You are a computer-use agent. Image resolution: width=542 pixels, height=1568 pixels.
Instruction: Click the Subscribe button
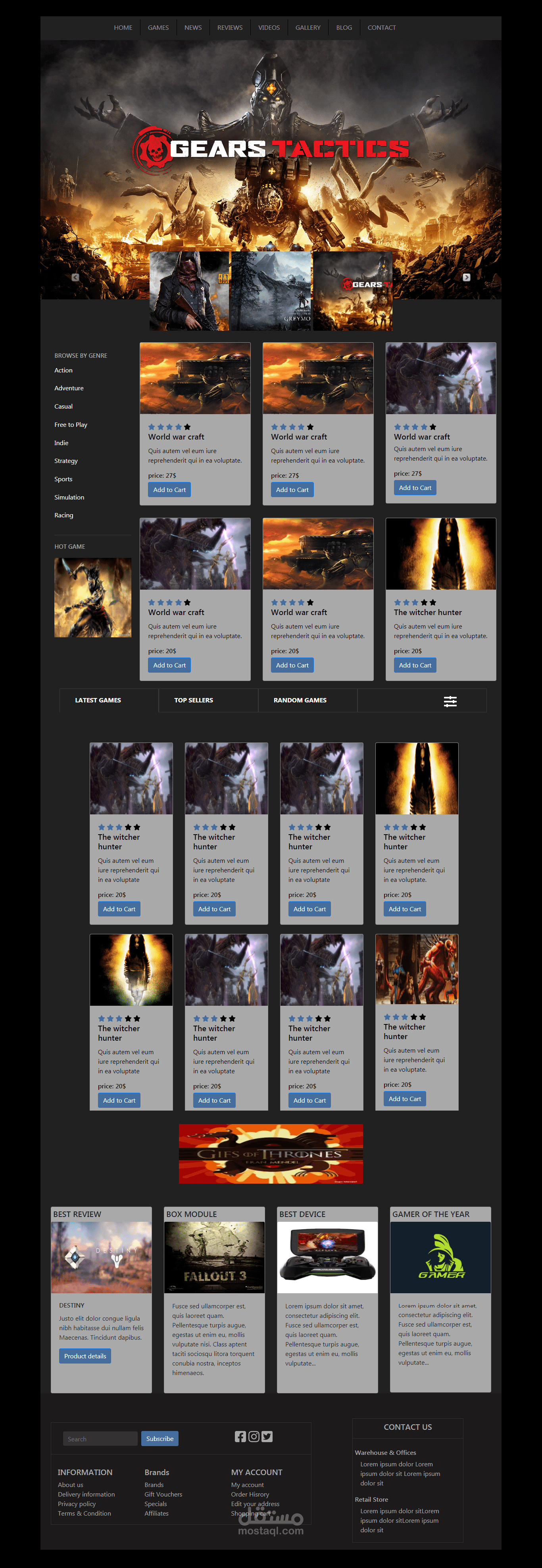[160, 1439]
